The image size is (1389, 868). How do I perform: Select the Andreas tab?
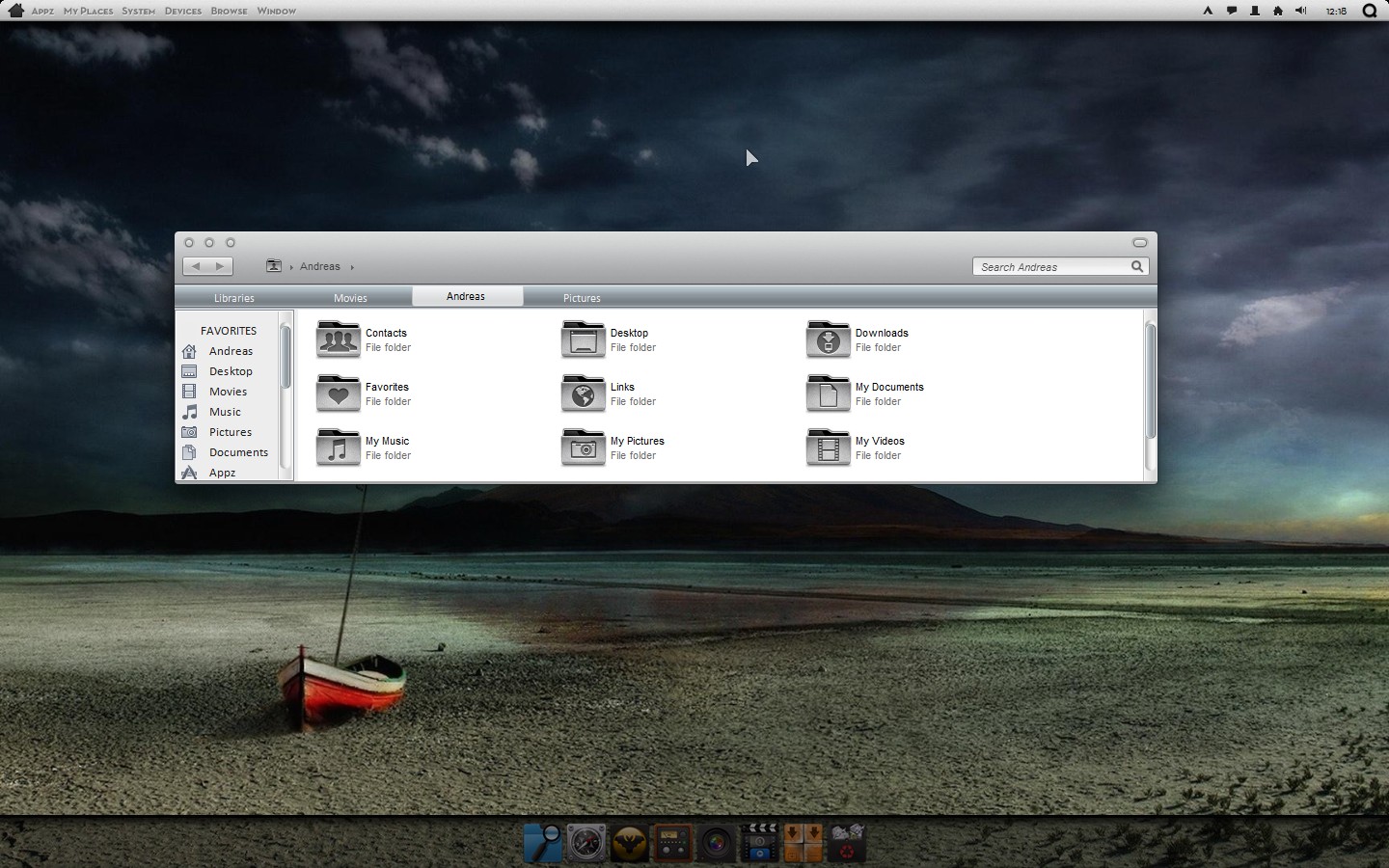pos(467,296)
